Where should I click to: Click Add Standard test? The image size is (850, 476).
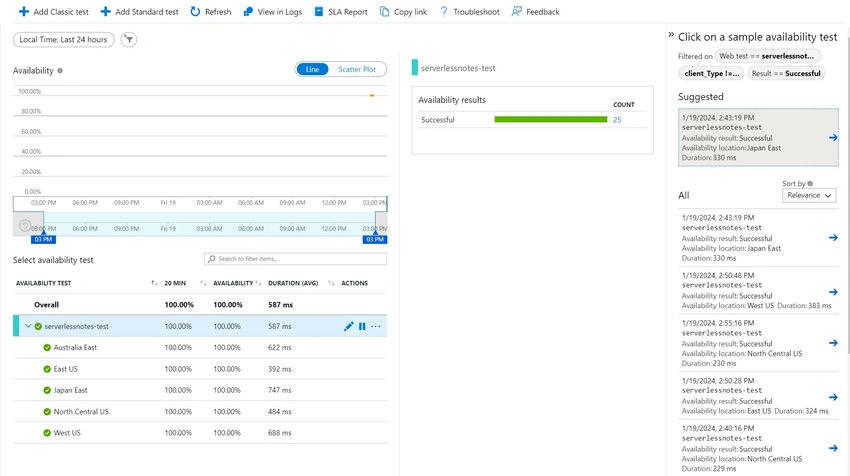(x=139, y=11)
